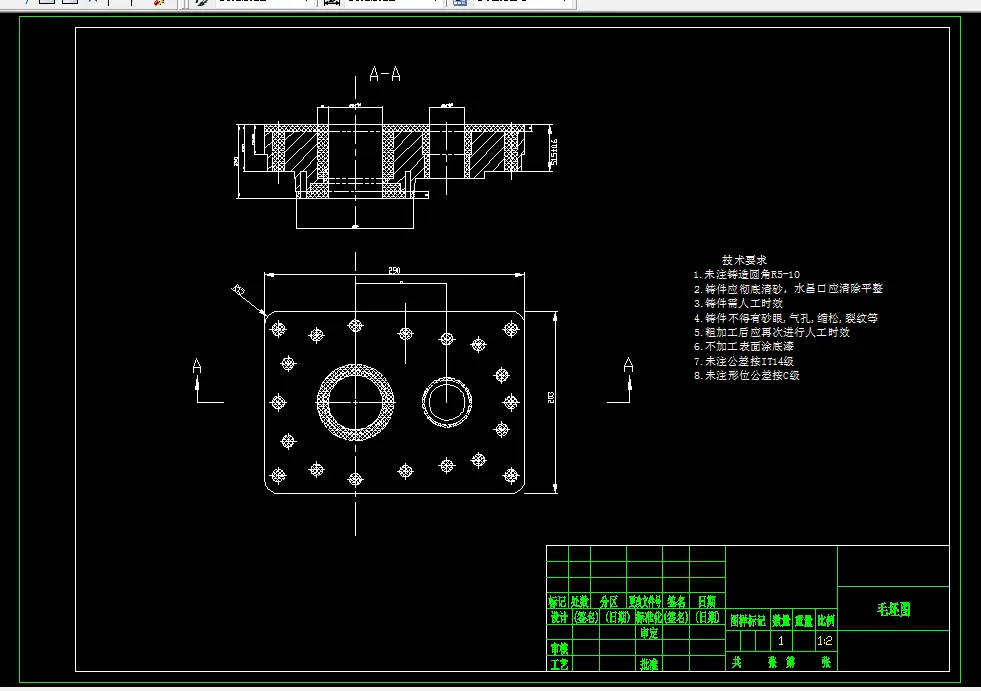Image resolution: width=981 pixels, height=691 pixels.
Task: Pick the 分区 title block cell
Action: coord(608,601)
